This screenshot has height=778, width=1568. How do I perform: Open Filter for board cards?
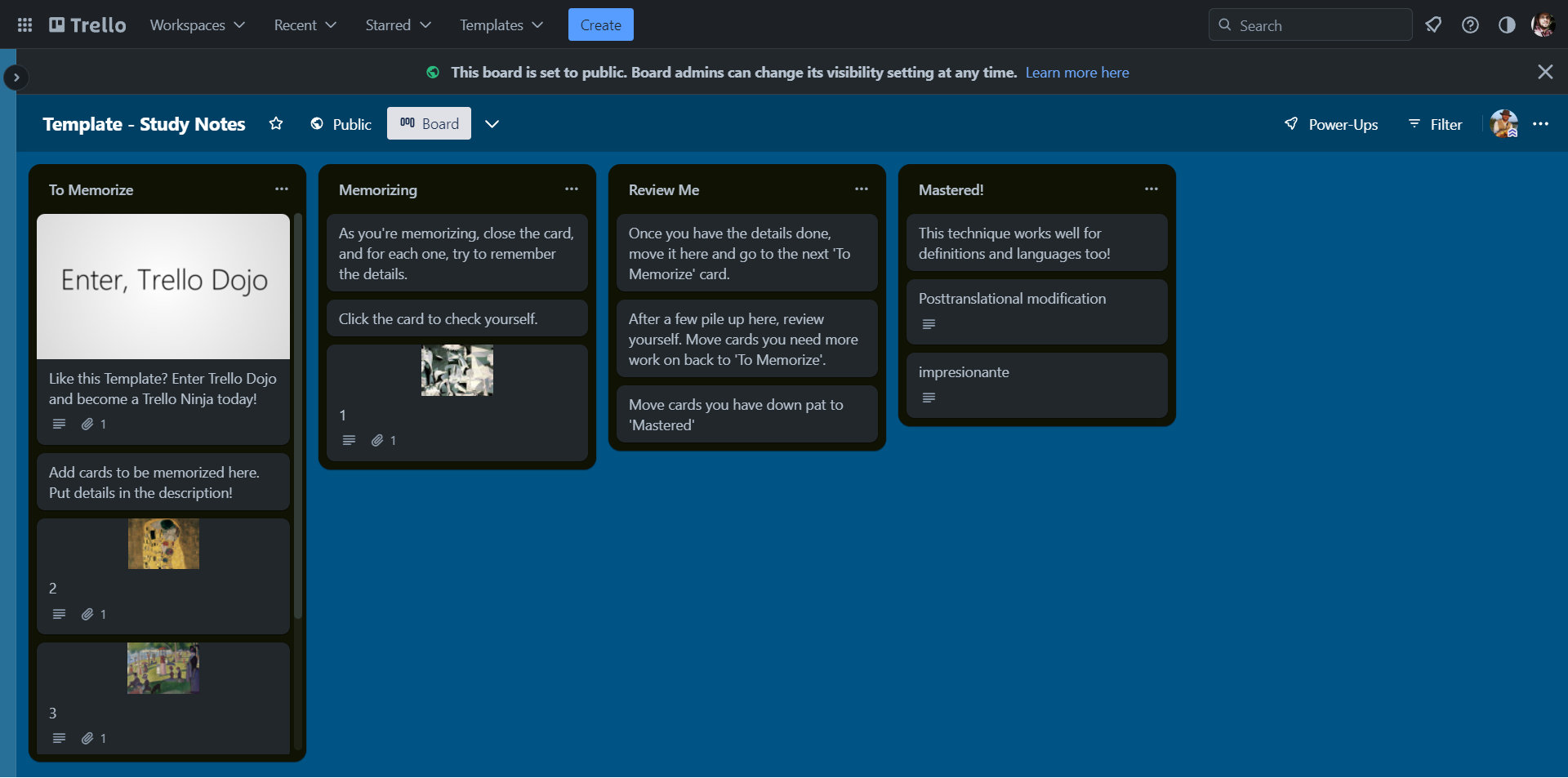point(1435,124)
